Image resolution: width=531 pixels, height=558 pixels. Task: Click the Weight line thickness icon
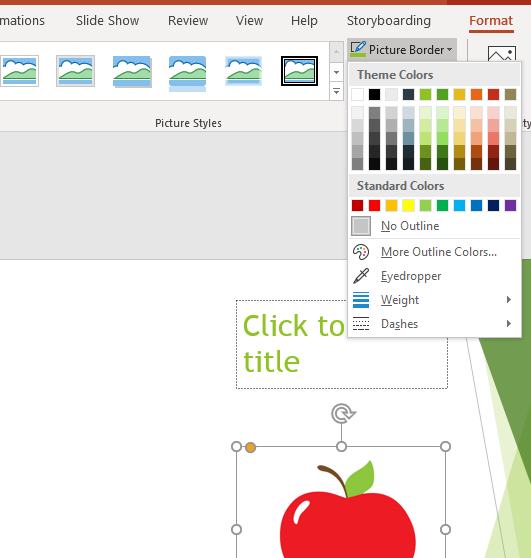tap(361, 300)
